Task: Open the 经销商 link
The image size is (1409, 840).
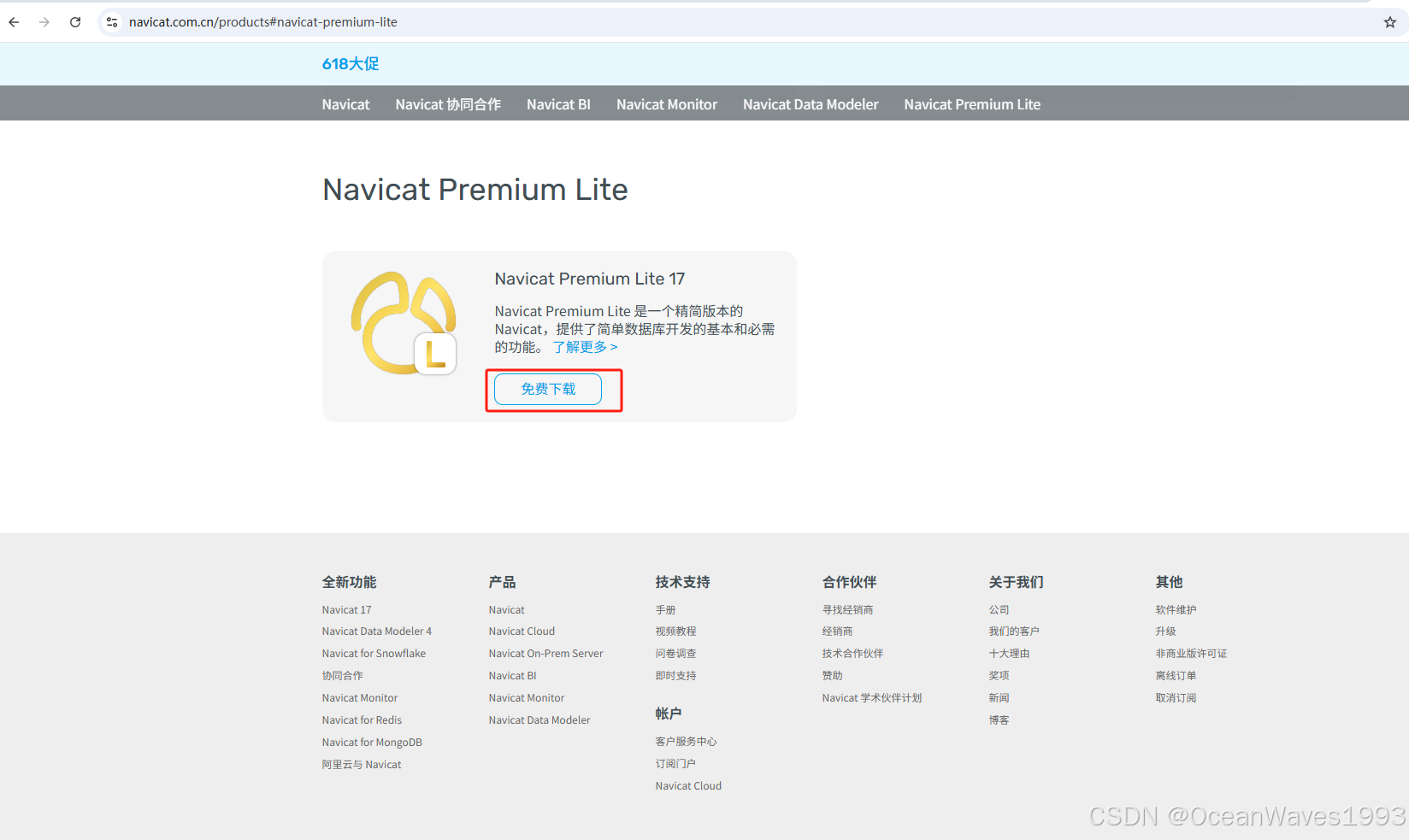Action: (x=837, y=631)
